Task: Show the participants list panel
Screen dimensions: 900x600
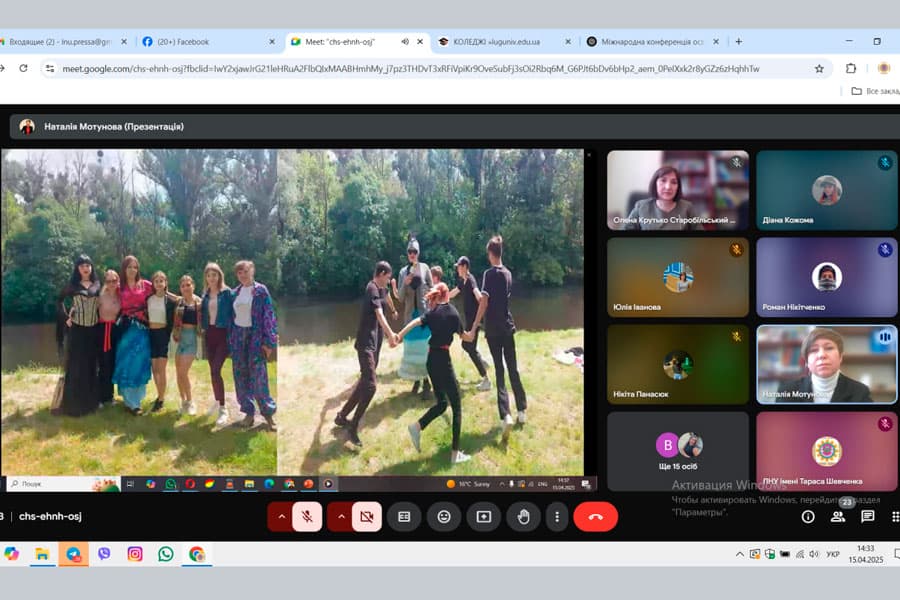Action: 838,517
